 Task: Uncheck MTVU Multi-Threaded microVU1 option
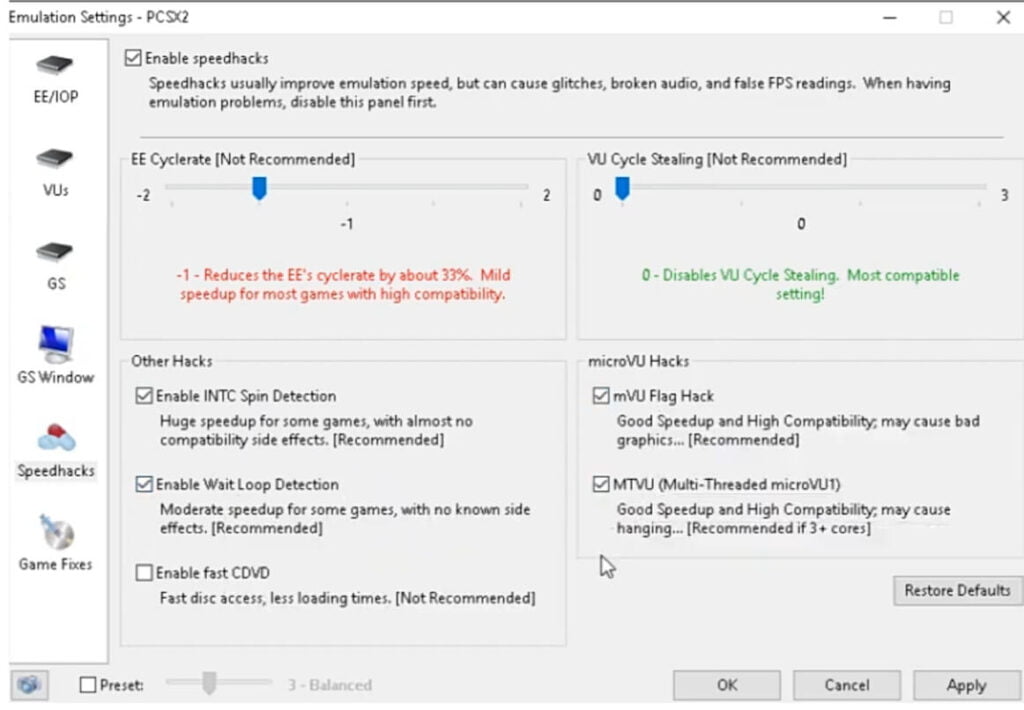[x=601, y=484]
